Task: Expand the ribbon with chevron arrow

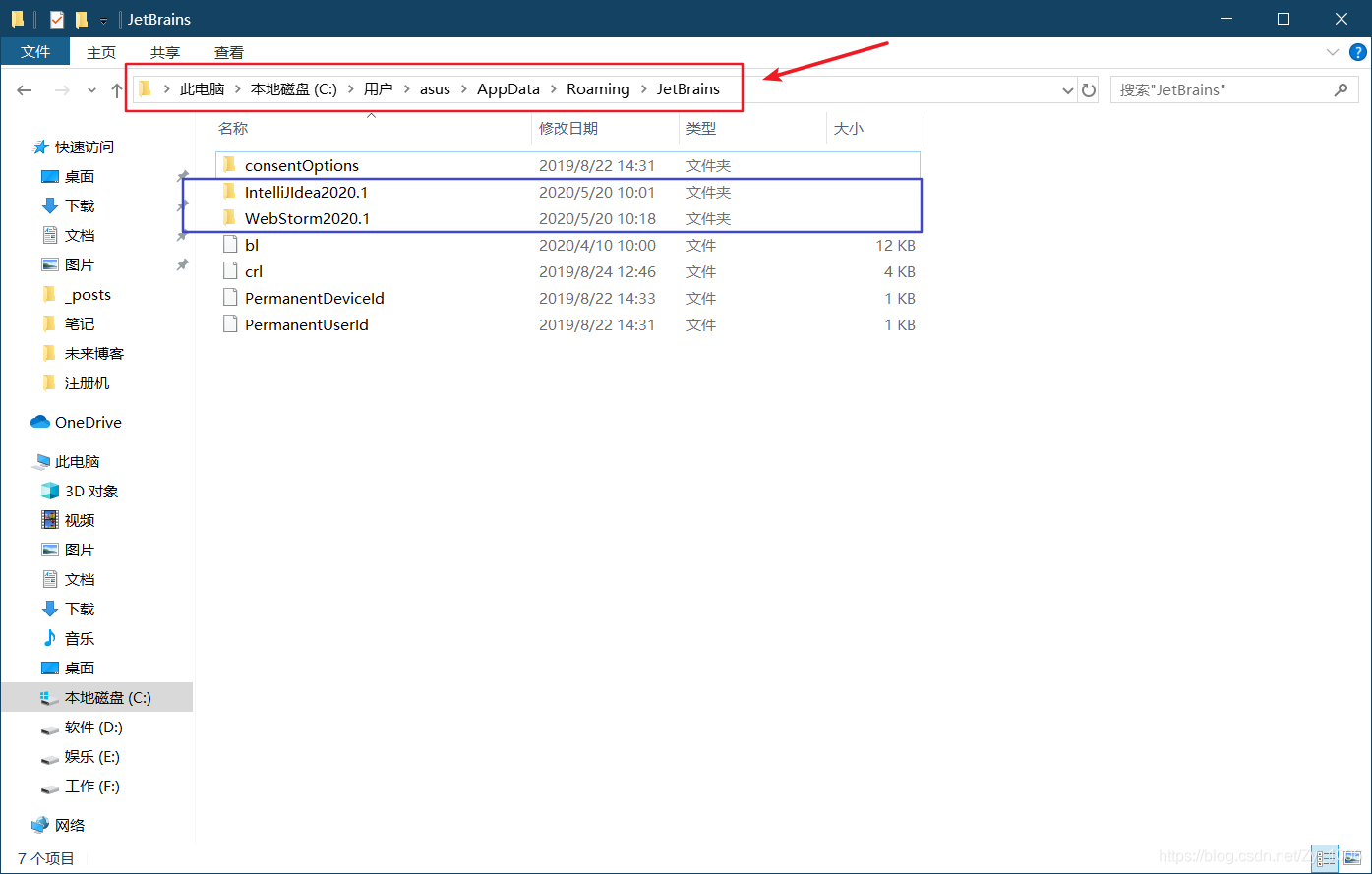Action: click(1333, 52)
